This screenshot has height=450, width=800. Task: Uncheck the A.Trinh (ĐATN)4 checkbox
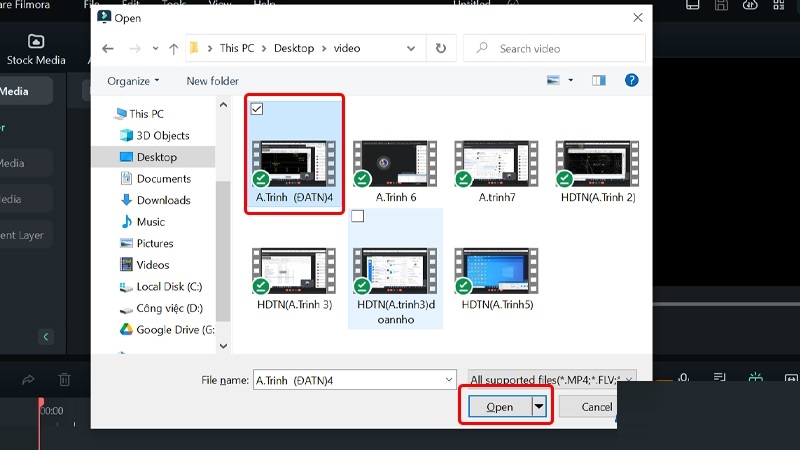coord(257,109)
